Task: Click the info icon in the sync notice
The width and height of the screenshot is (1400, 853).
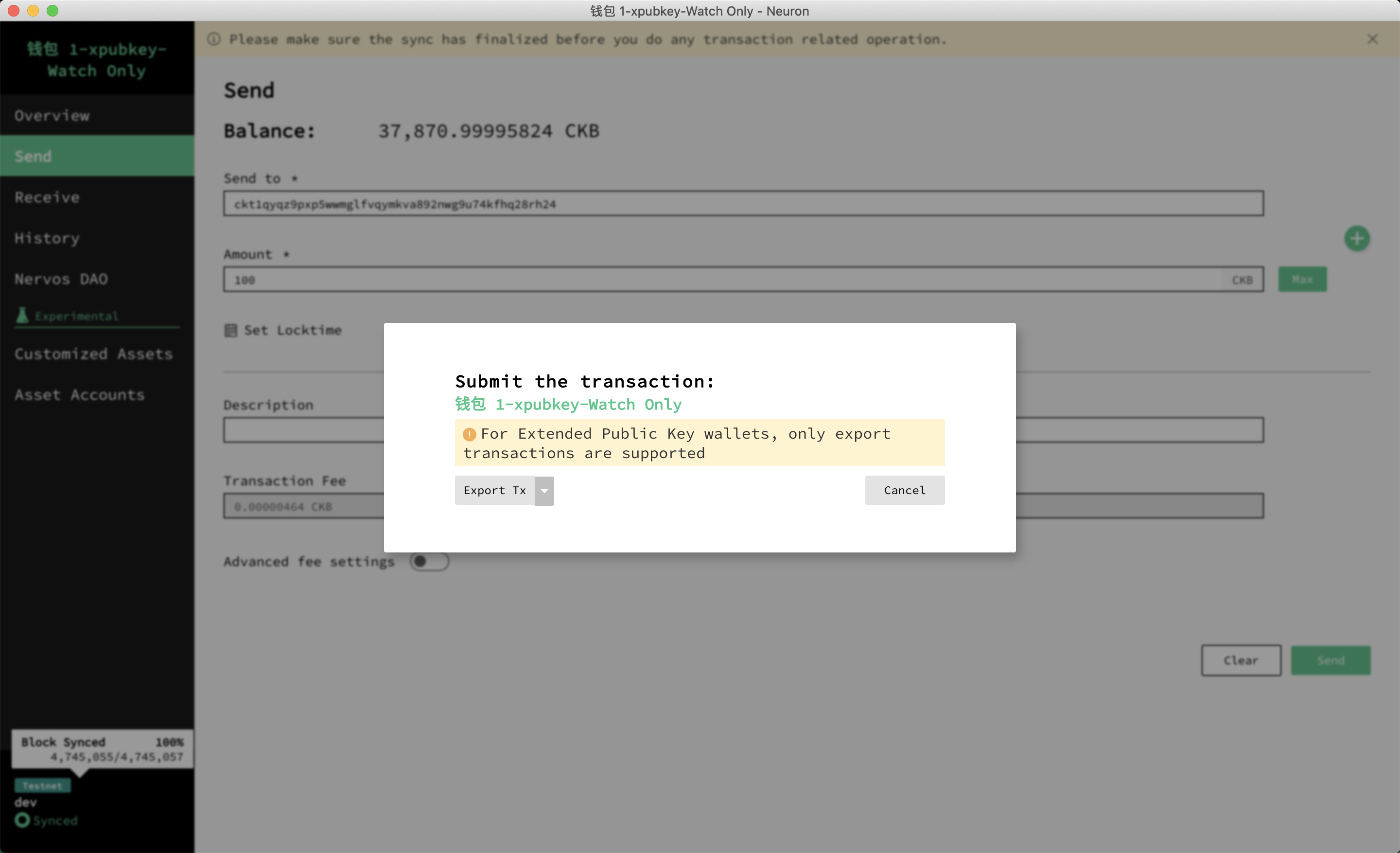Action: coord(213,39)
